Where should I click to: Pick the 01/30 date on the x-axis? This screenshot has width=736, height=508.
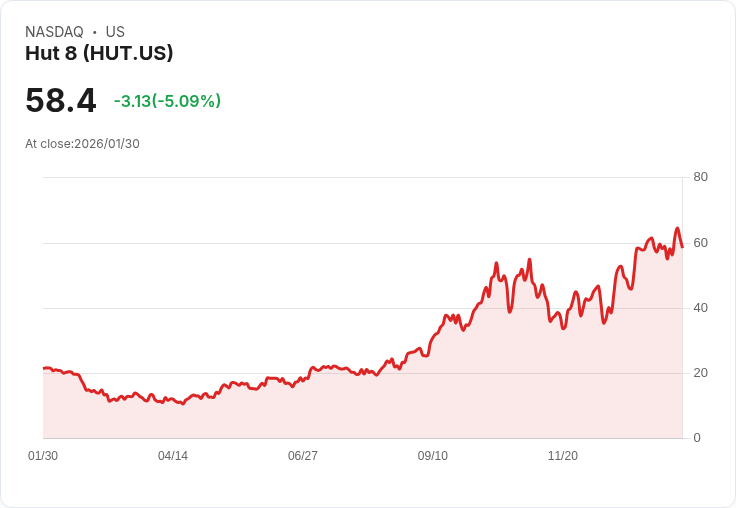click(x=43, y=456)
